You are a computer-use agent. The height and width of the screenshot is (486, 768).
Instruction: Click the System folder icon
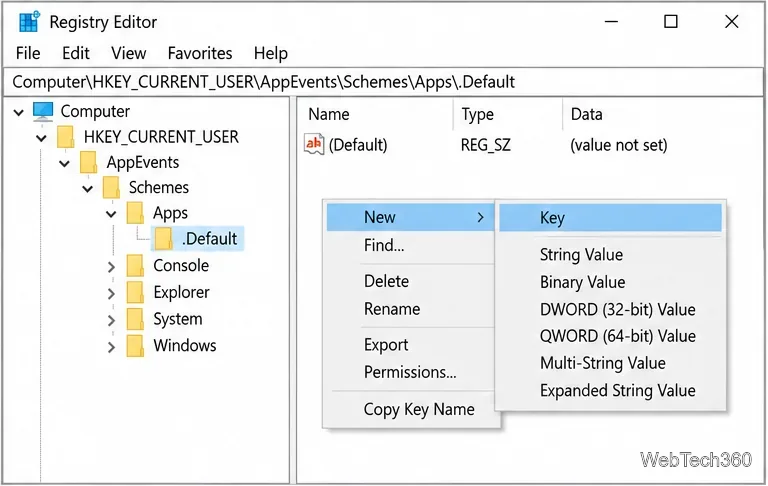point(135,319)
